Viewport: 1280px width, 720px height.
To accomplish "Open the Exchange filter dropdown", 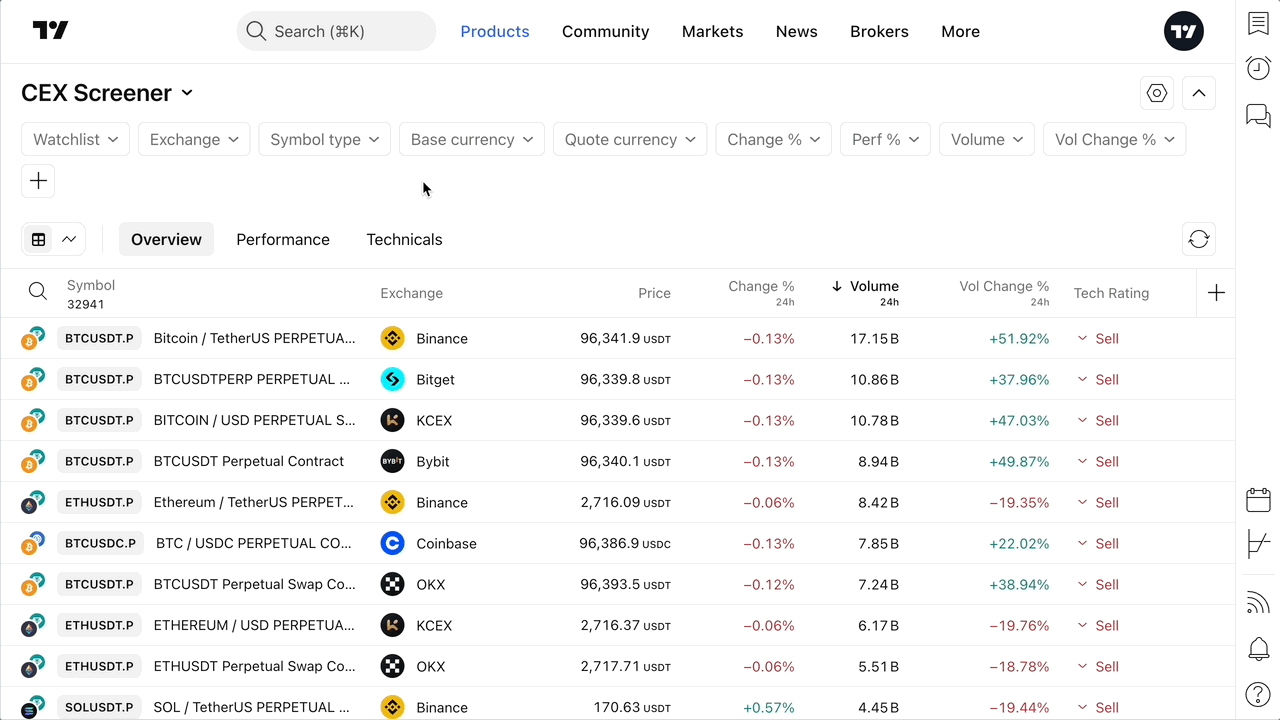I will 194,139.
